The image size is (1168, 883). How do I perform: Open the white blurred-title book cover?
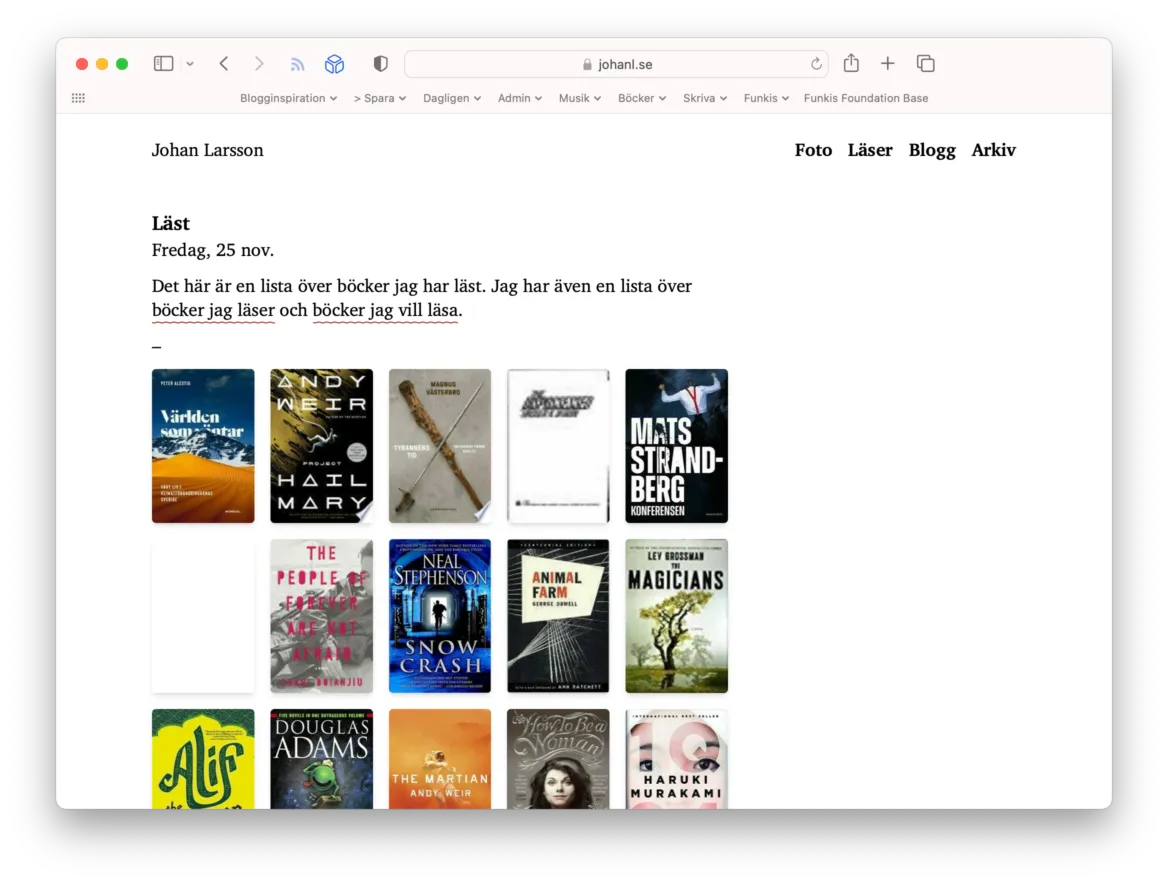(559, 446)
